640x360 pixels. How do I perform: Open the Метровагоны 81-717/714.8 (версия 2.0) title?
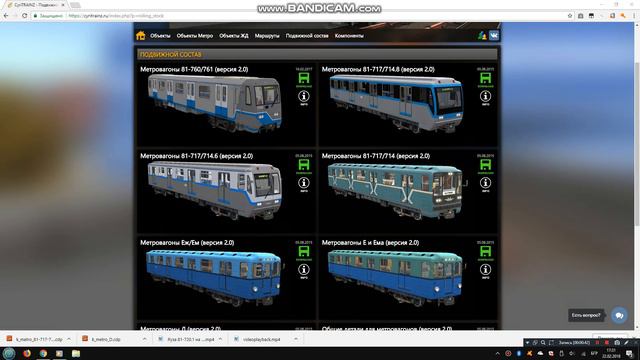point(378,69)
